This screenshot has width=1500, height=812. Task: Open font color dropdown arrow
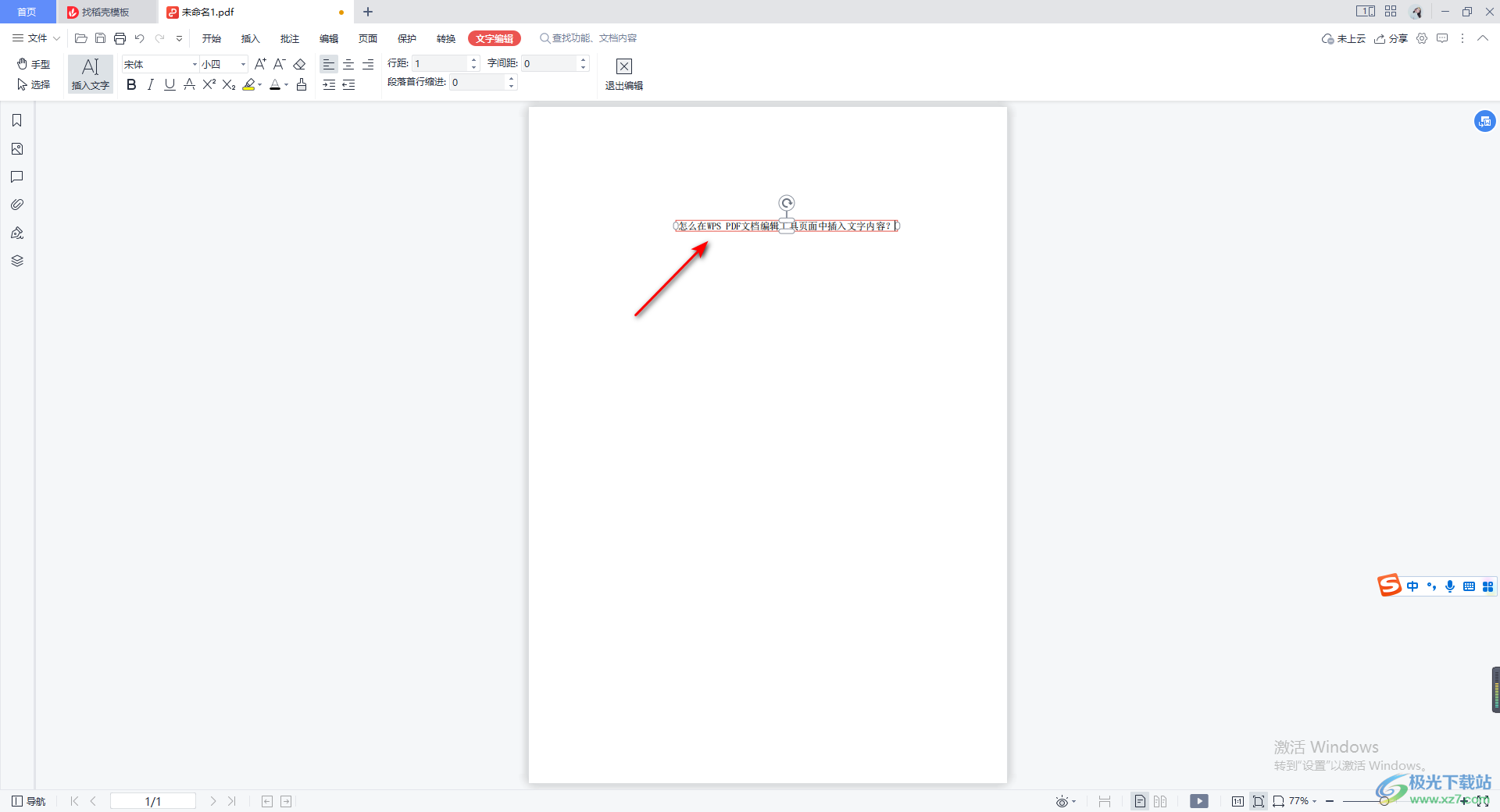coord(287,84)
